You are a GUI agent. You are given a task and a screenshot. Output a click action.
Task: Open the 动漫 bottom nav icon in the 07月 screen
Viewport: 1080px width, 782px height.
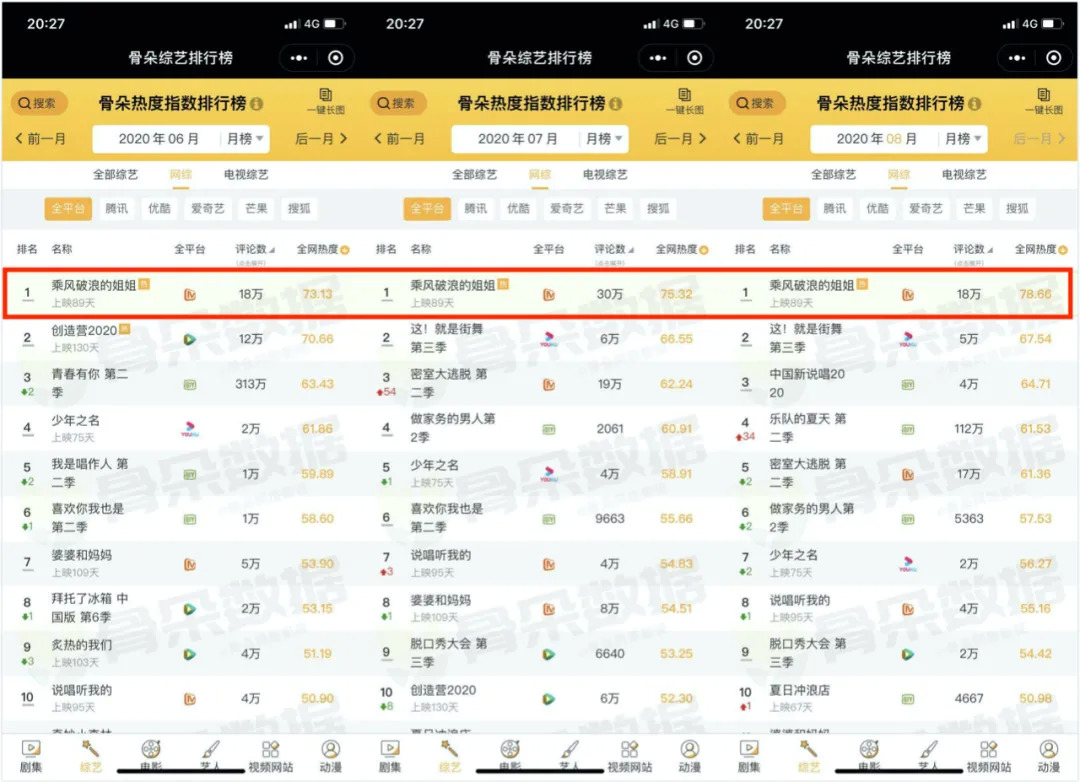pos(689,756)
